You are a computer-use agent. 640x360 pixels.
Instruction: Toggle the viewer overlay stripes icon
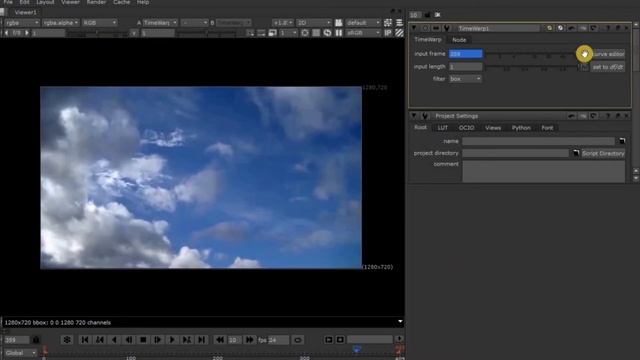[x=399, y=33]
